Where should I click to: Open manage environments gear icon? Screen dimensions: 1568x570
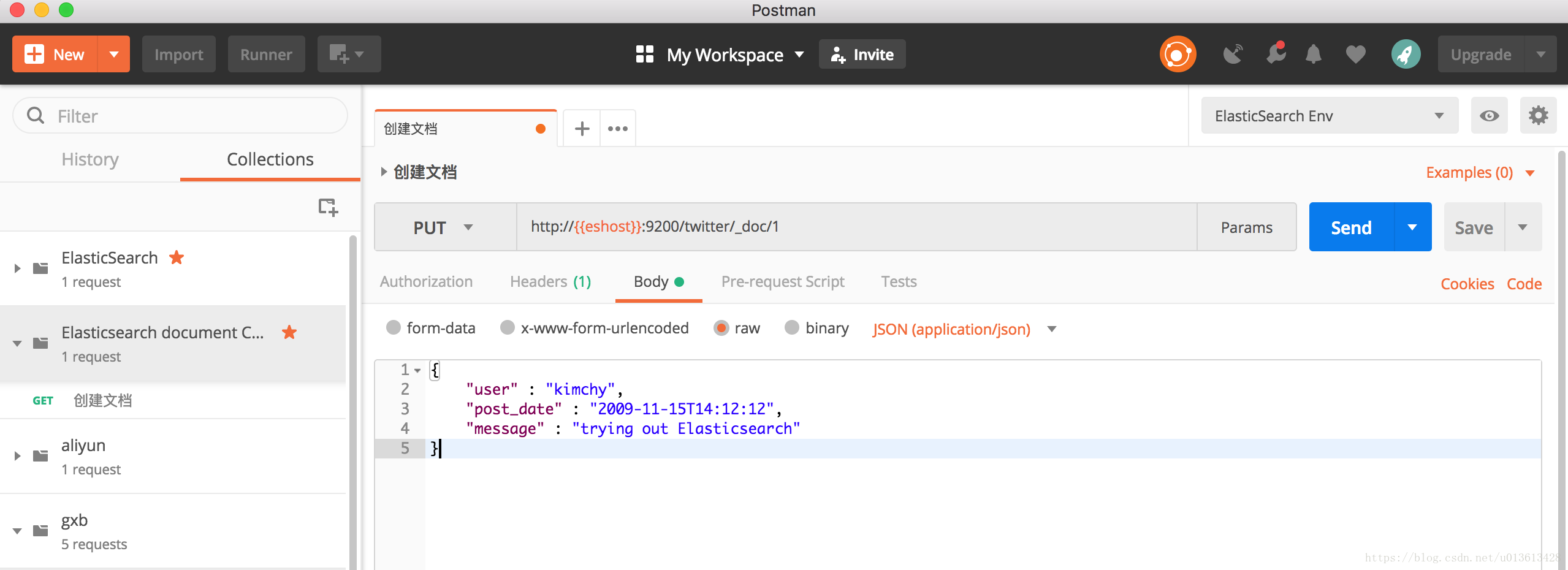pos(1538,115)
